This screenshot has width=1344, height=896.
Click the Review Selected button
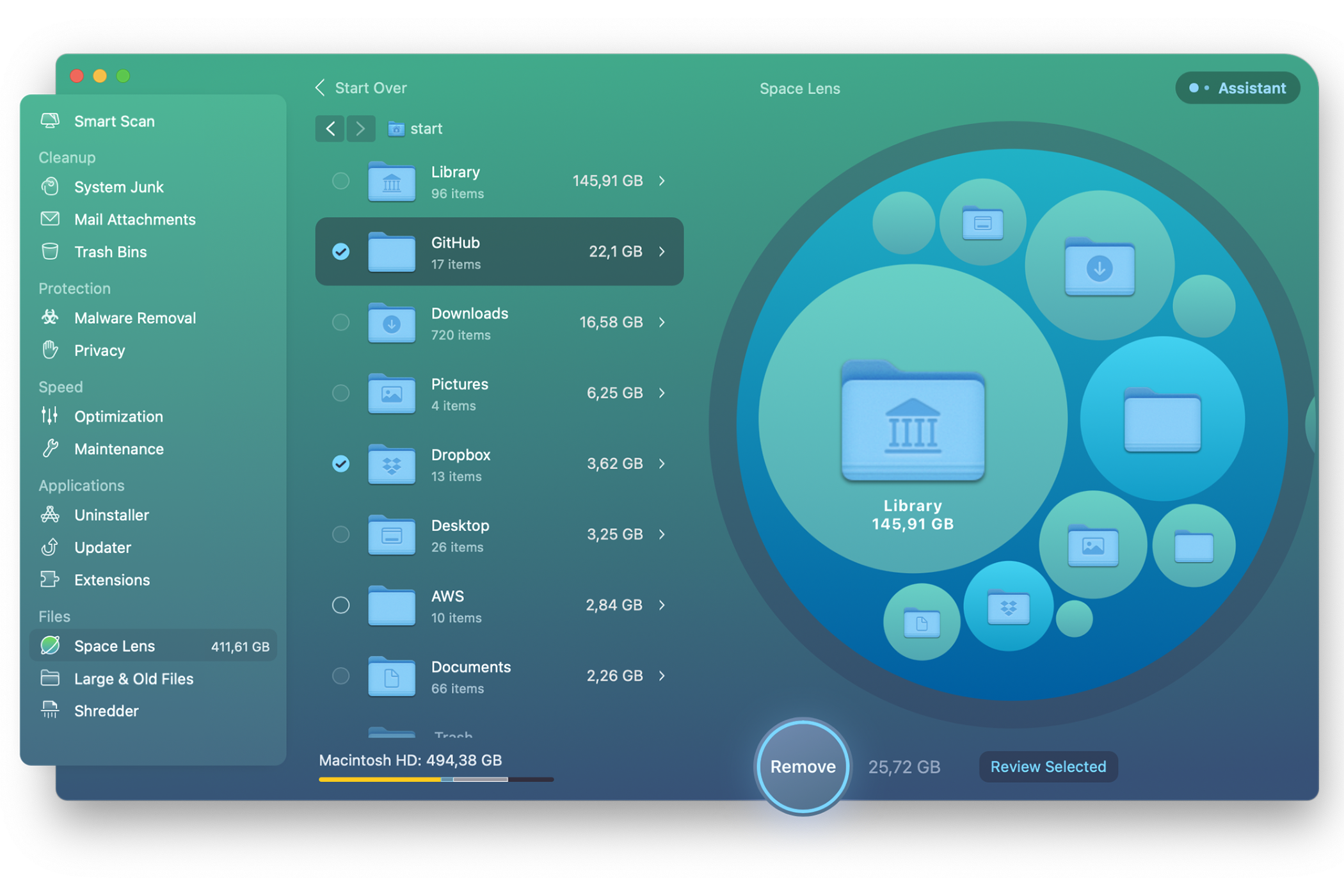[x=1048, y=766]
